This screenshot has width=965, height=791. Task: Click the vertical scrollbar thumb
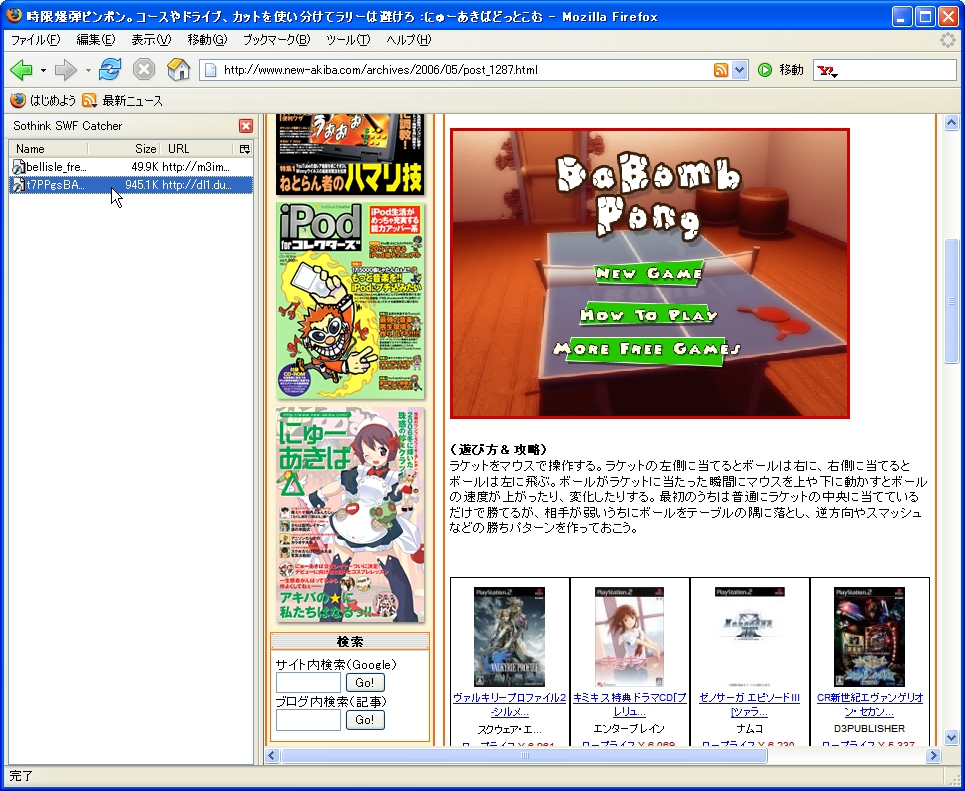951,301
